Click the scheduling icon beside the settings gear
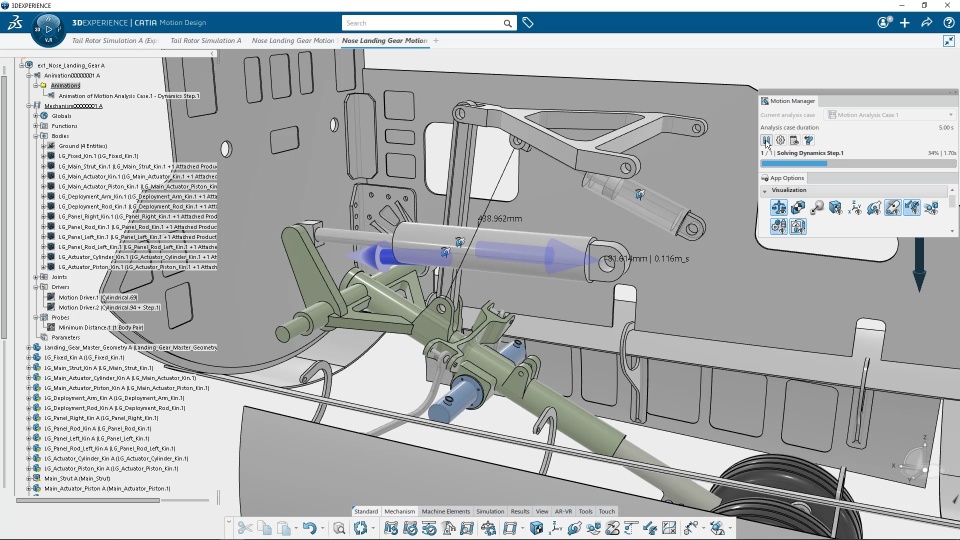Image resolution: width=960 pixels, height=540 pixels. pos(794,140)
